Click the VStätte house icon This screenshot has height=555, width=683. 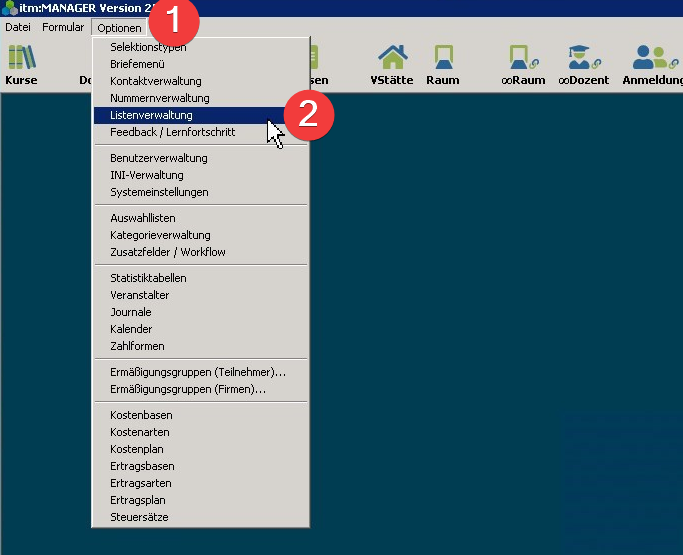[x=392, y=57]
